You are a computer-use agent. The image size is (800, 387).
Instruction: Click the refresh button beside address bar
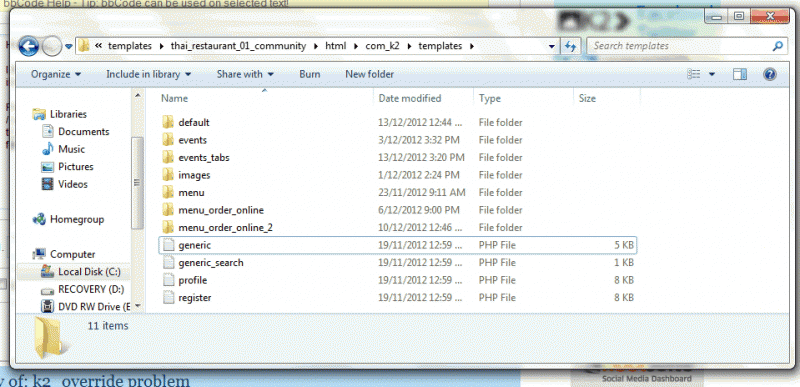(x=569, y=46)
